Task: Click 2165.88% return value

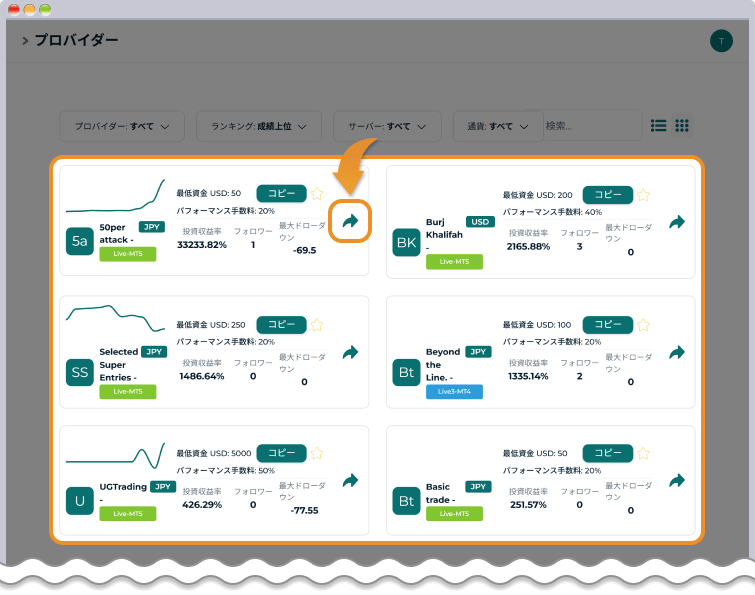Action: tap(528, 246)
